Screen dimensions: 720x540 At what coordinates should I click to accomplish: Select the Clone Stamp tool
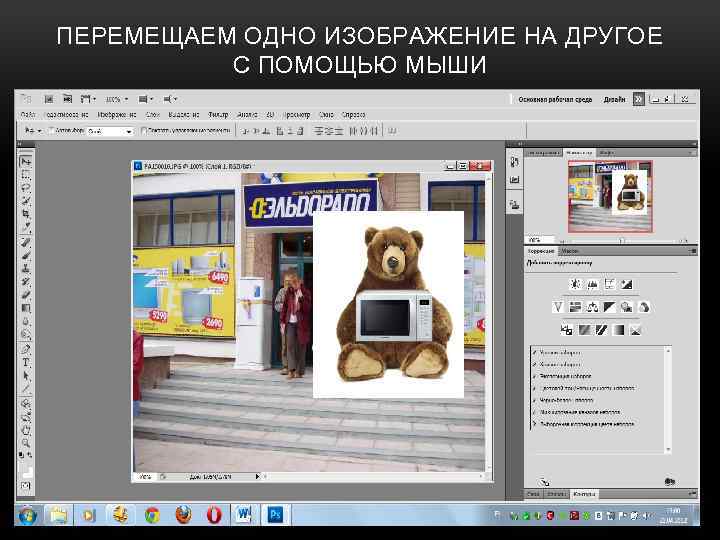[x=26, y=268]
